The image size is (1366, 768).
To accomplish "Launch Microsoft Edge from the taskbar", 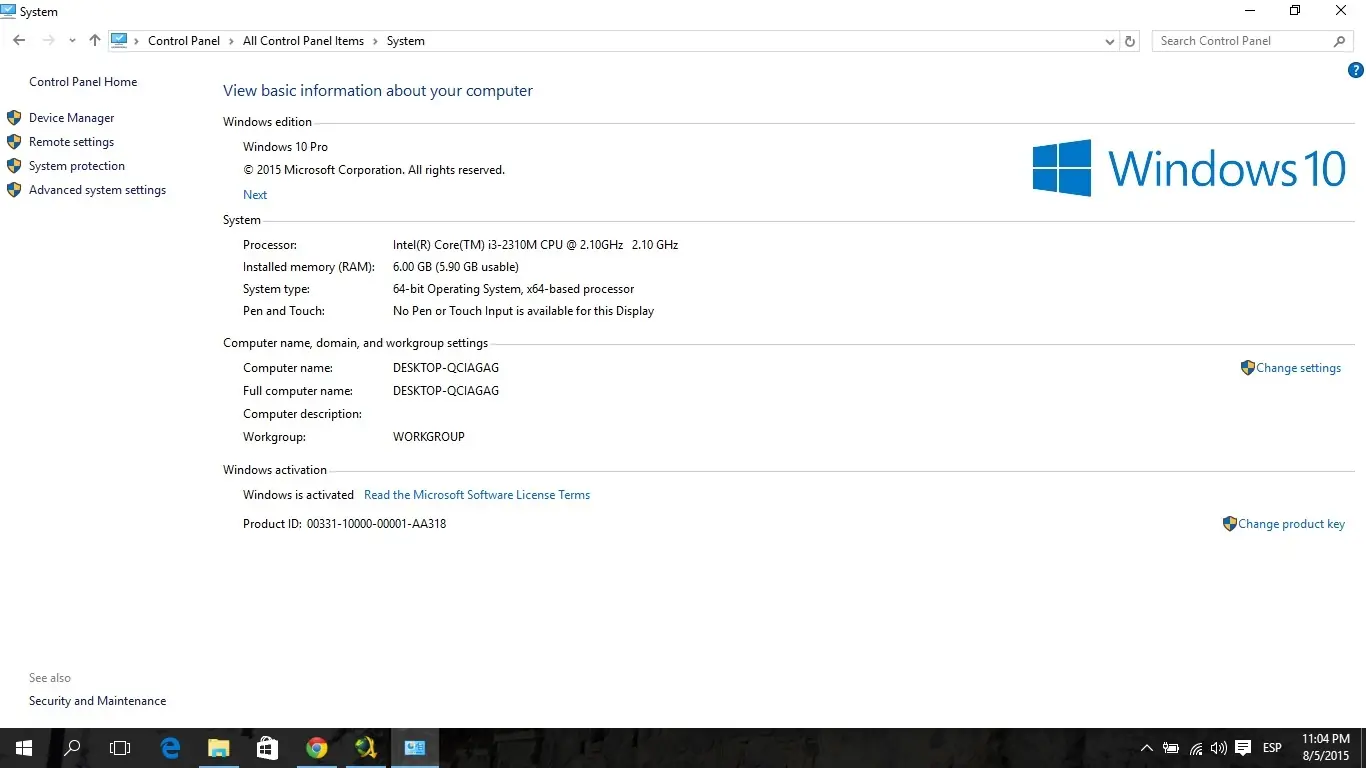I will tap(170, 747).
